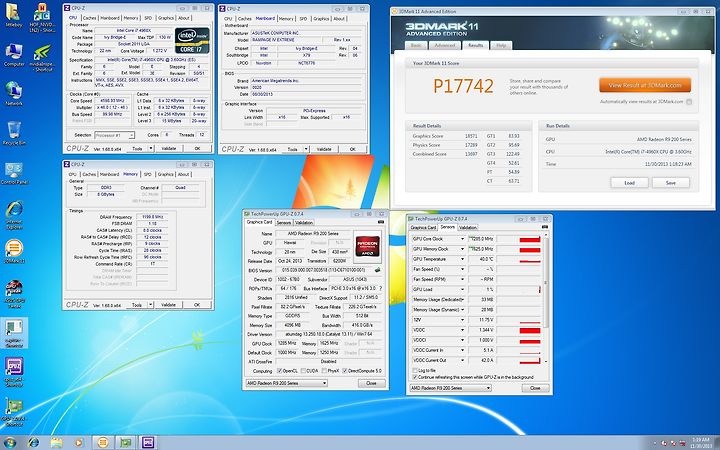Launch the 3DMark 11 desktop shortcut
720x450 pixels.
click(14, 252)
